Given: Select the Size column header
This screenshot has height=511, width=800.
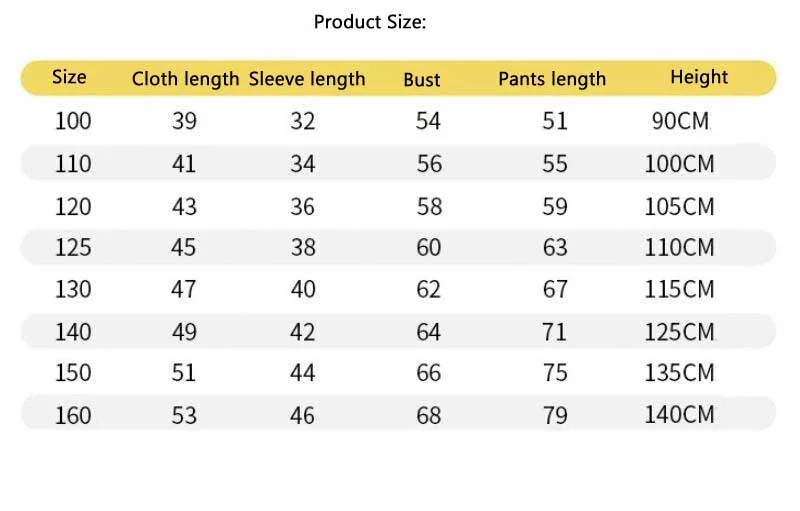Looking at the screenshot, I should [69, 77].
